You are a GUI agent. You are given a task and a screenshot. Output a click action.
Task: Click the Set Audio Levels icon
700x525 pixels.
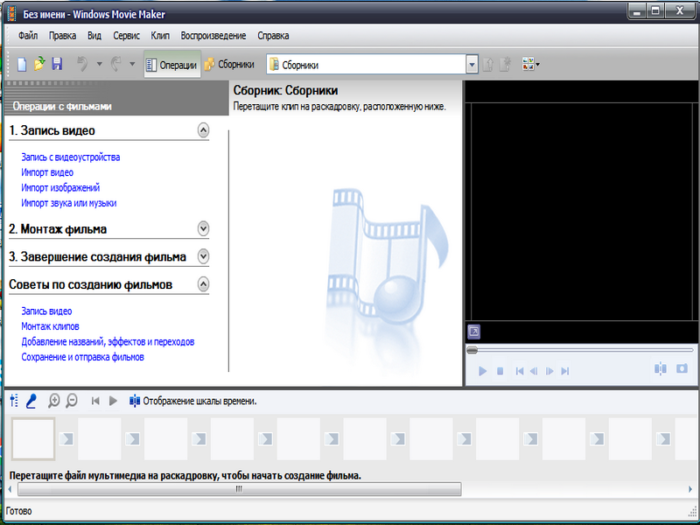coord(14,401)
